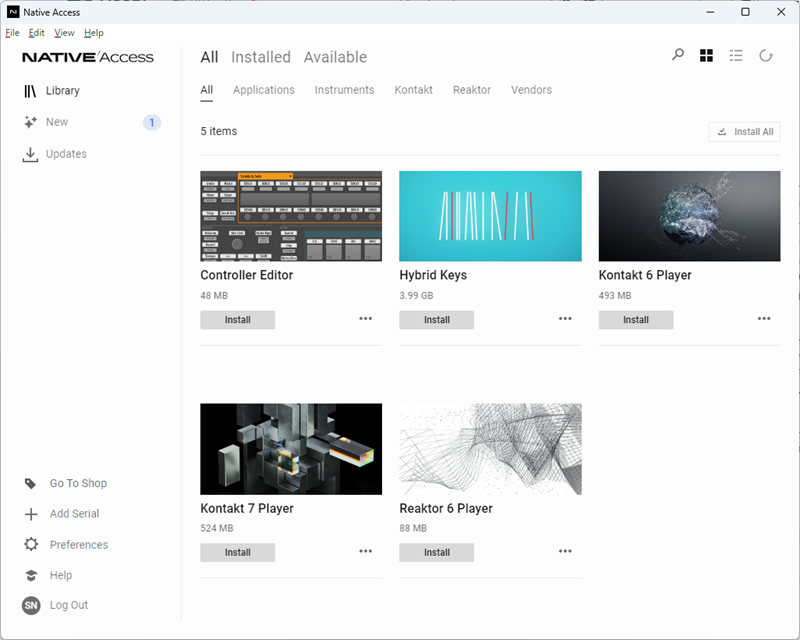
Task: Open the Updates section label
Action: pyautogui.click(x=66, y=154)
